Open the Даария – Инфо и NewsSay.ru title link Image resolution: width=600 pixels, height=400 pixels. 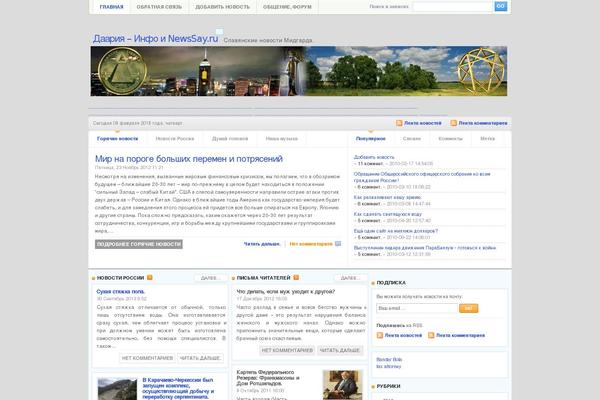pos(155,39)
